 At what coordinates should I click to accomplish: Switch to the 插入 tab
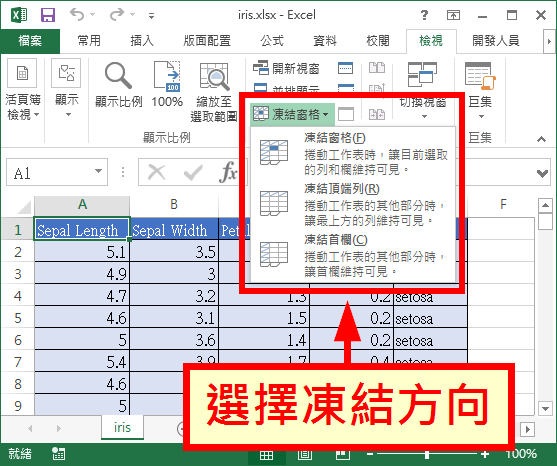pyautogui.click(x=142, y=41)
